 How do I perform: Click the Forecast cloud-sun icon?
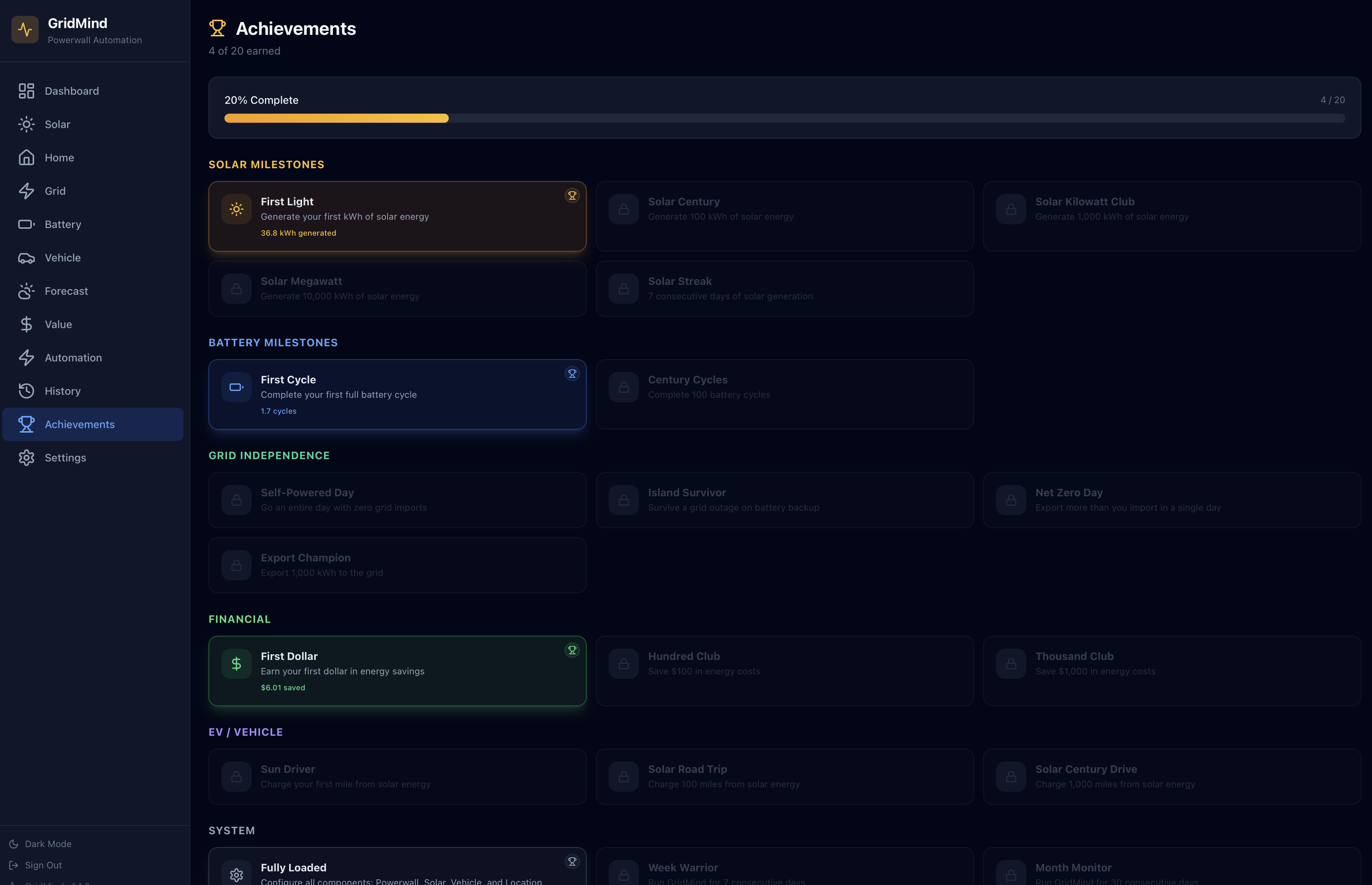27,291
